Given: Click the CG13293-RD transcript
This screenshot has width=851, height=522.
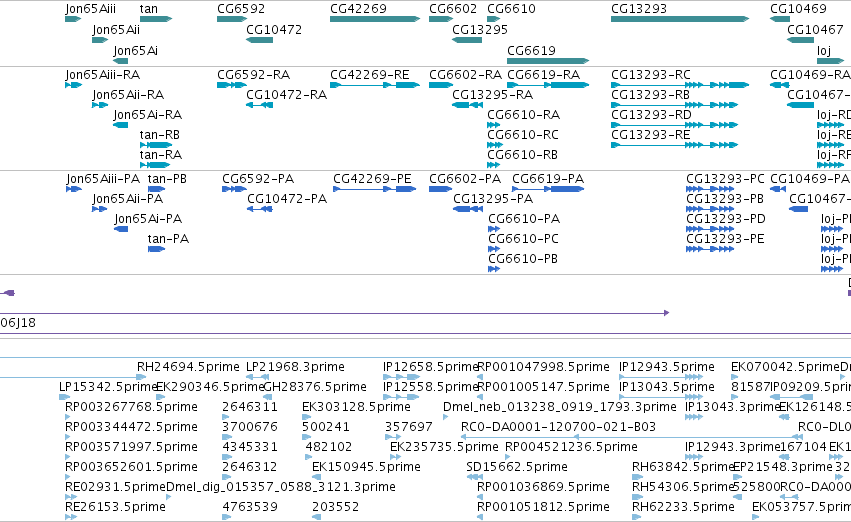Looking at the screenshot, I should pos(651,114).
